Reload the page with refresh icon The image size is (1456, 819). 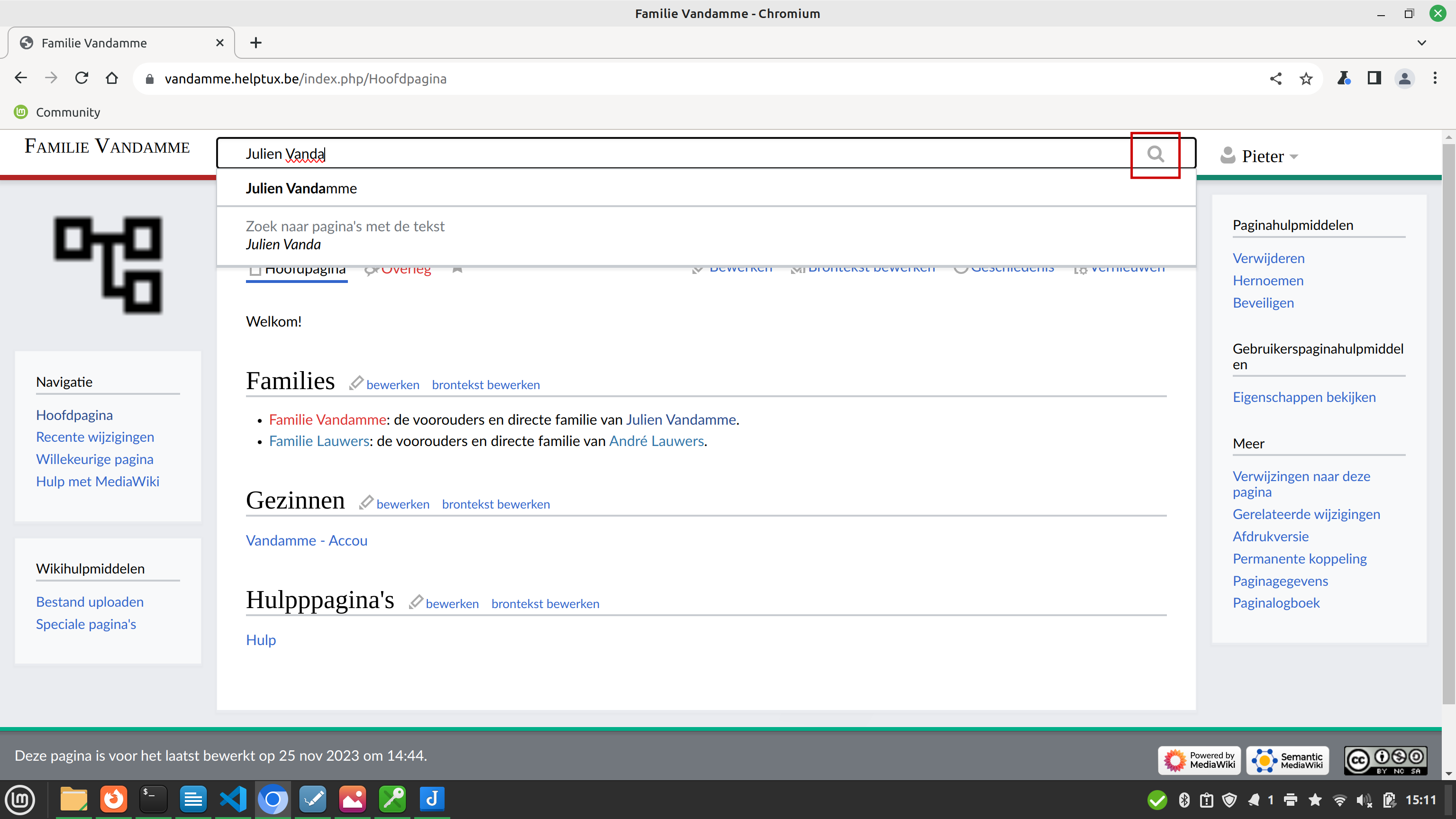tap(82, 78)
